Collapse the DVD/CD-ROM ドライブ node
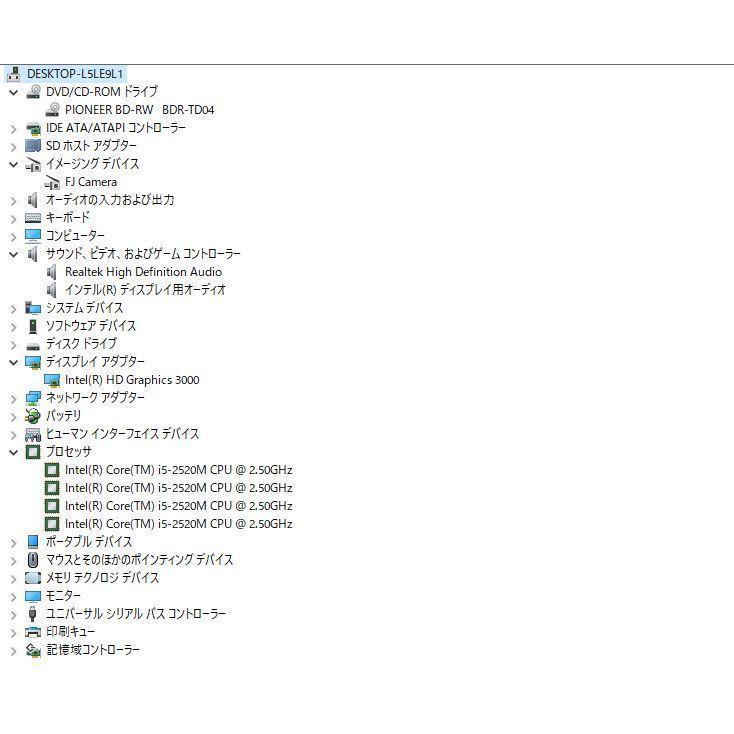 click(14, 92)
